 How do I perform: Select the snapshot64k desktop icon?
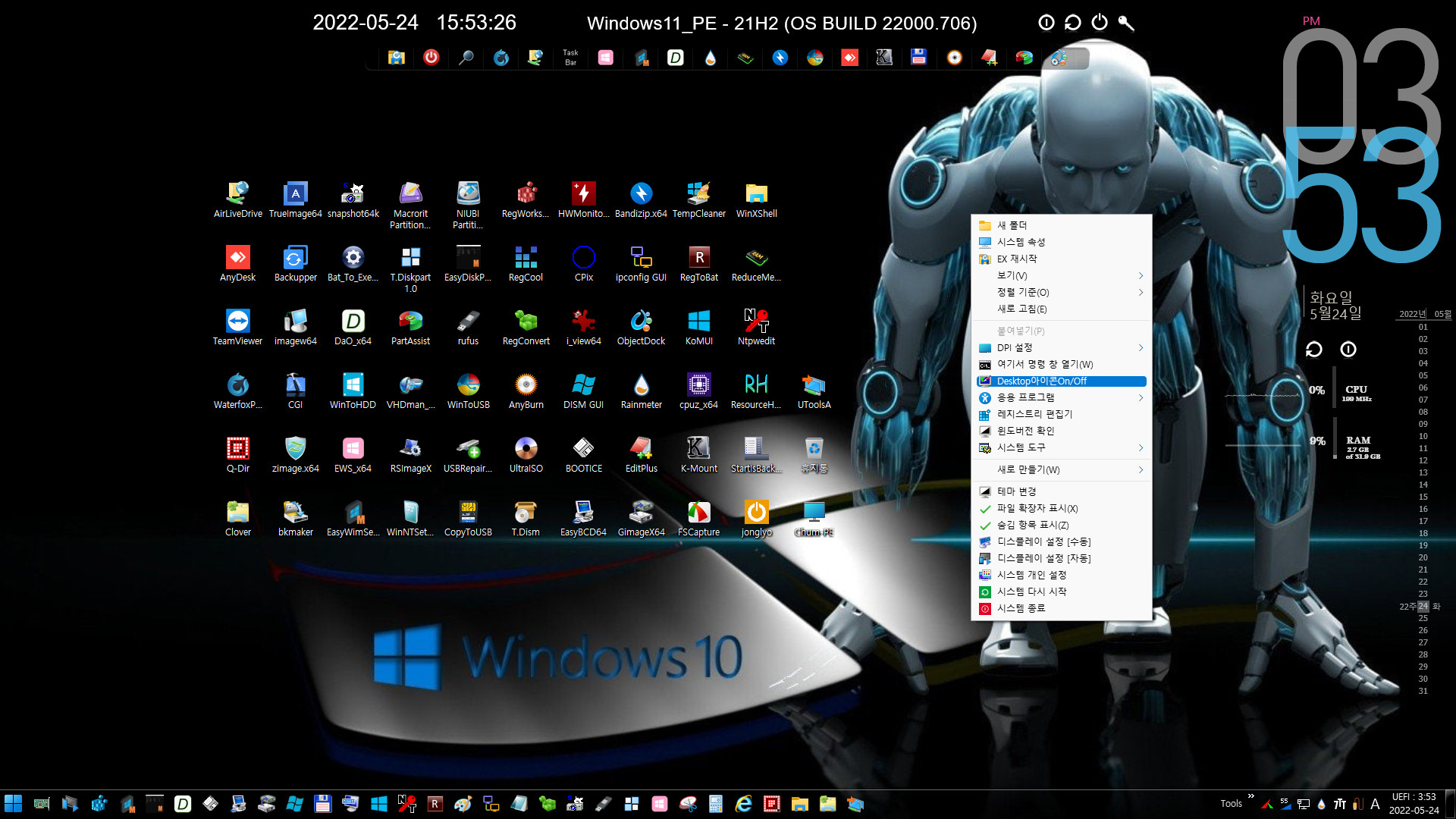tap(353, 200)
